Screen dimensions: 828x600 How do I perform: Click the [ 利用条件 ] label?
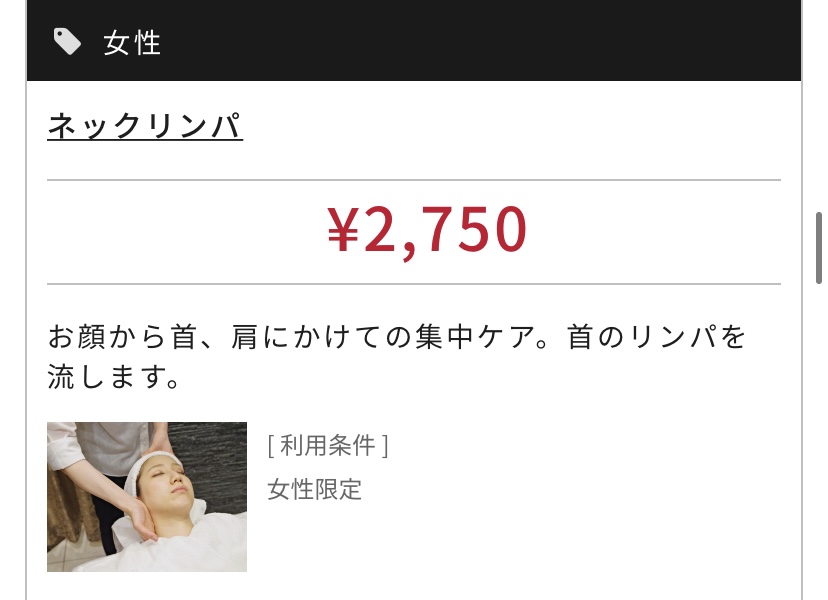[x=328, y=445]
